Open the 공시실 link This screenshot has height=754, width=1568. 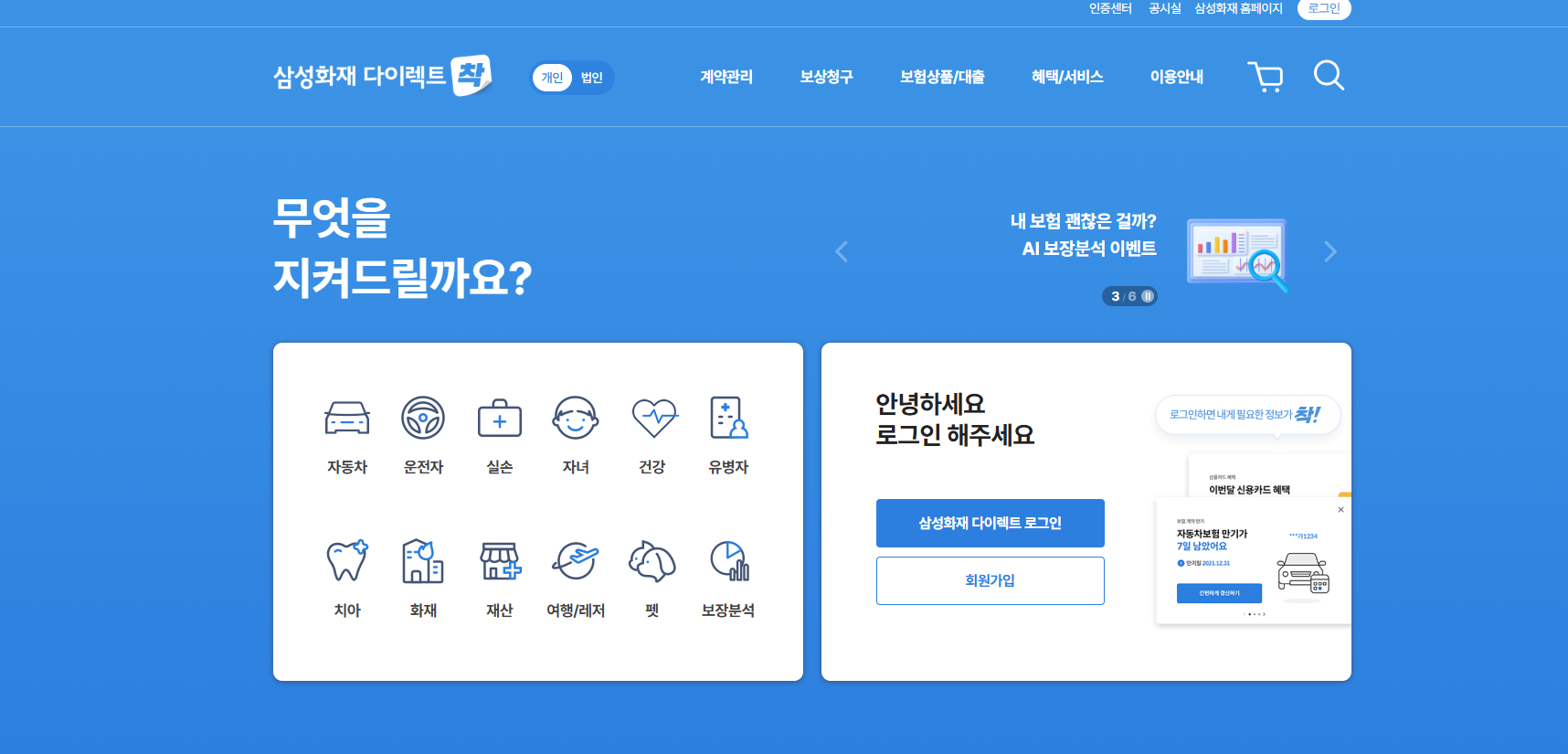point(1164,8)
